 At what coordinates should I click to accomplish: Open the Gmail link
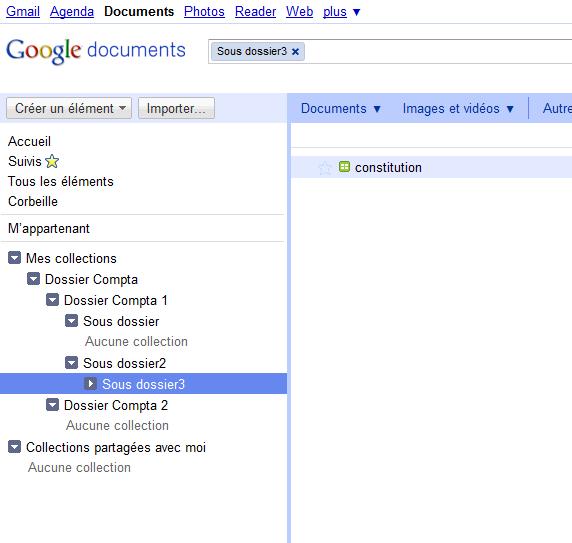(x=23, y=11)
